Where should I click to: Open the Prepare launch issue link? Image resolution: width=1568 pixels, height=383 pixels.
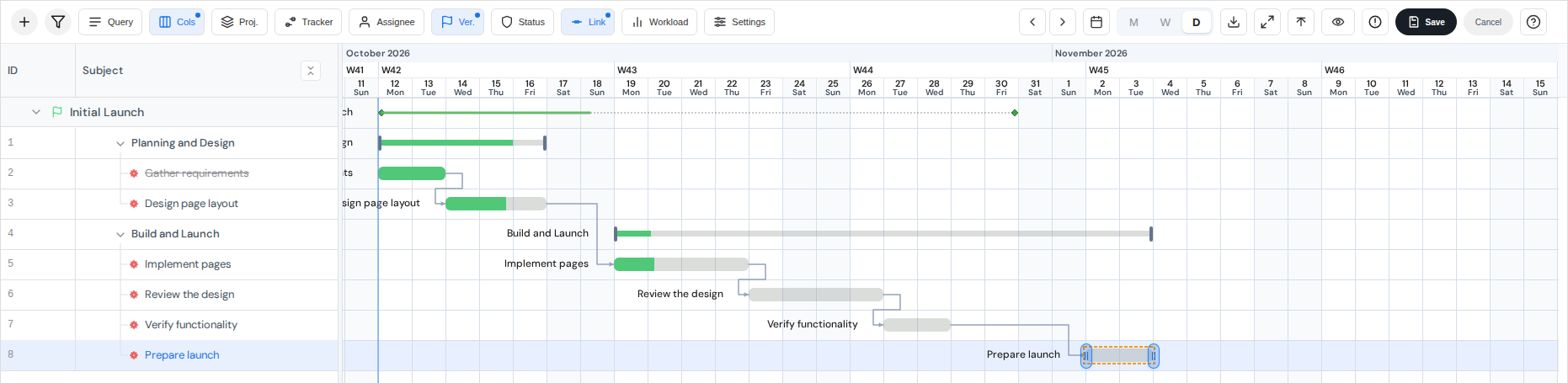182,355
